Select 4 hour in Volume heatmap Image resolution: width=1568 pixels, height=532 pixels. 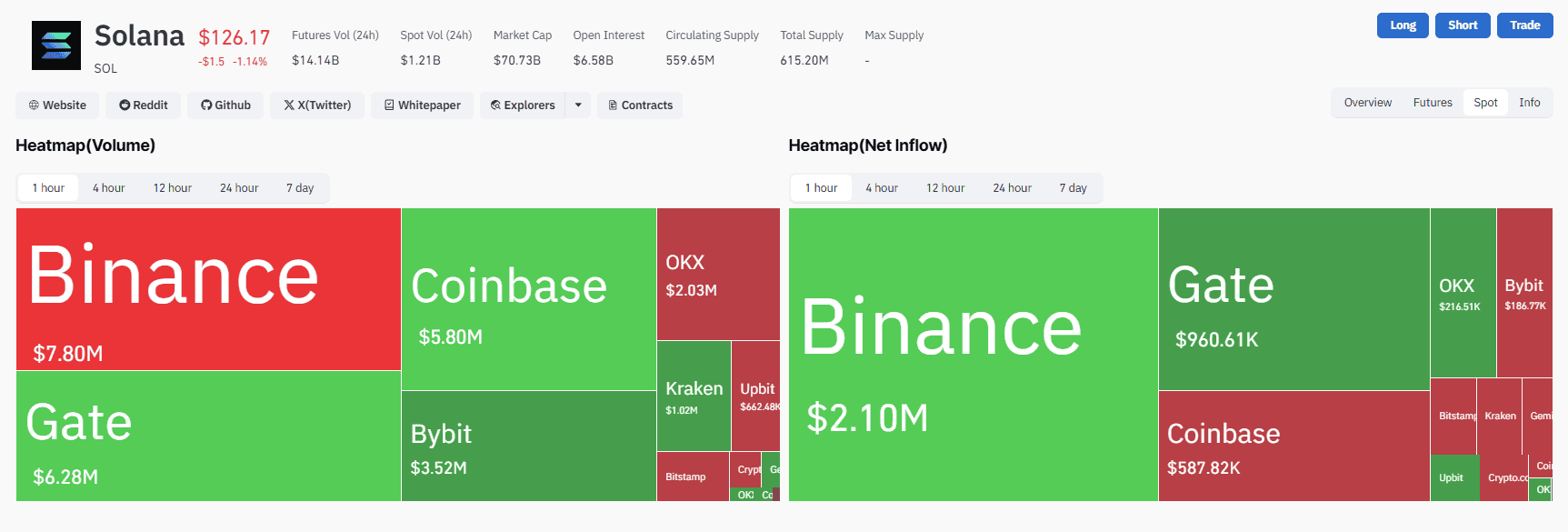point(108,188)
